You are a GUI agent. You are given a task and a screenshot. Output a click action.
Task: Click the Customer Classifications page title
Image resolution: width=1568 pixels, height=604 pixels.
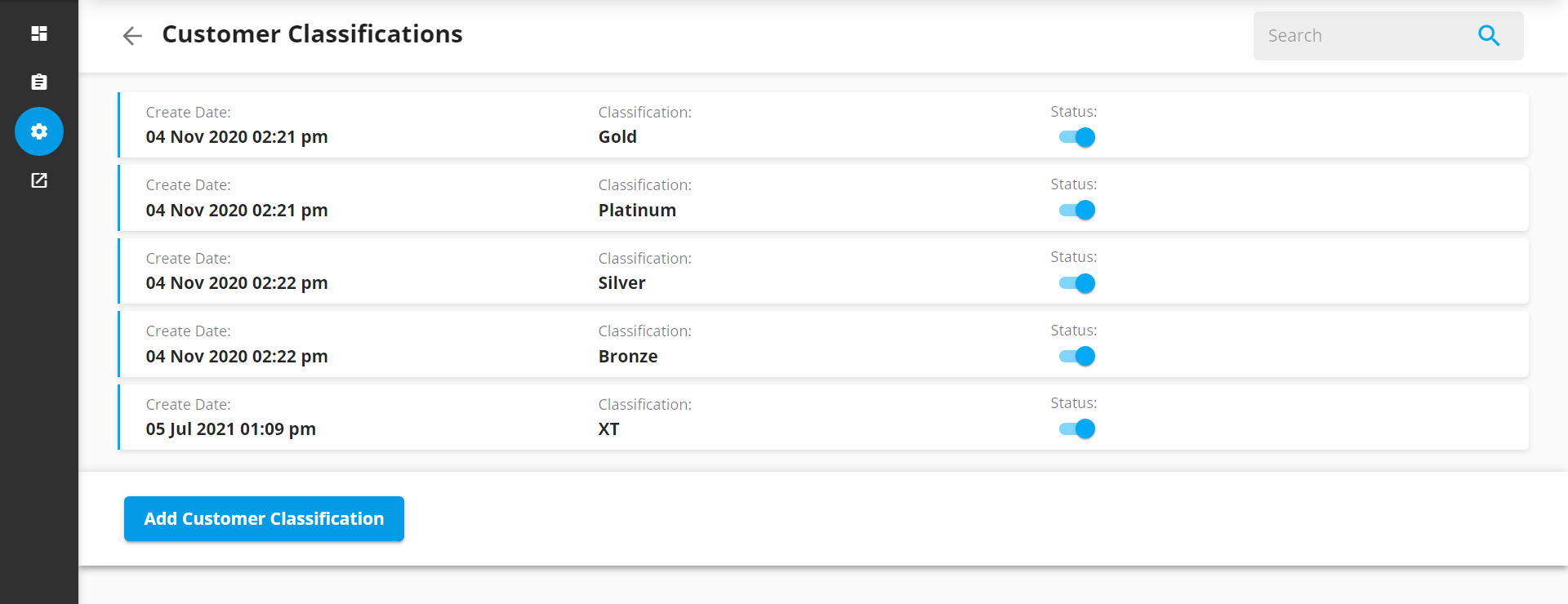312,34
